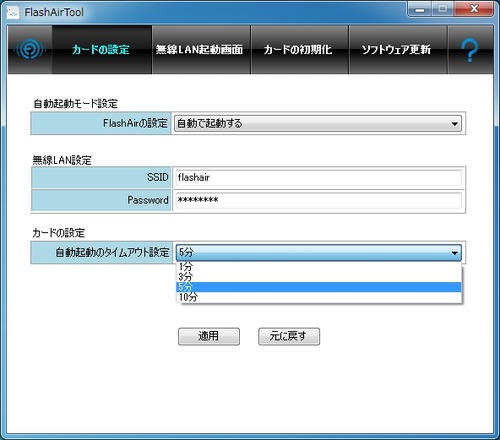Image resolution: width=500 pixels, height=440 pixels.
Task: Minimize the FlashAirTool window
Action: (419, 9)
